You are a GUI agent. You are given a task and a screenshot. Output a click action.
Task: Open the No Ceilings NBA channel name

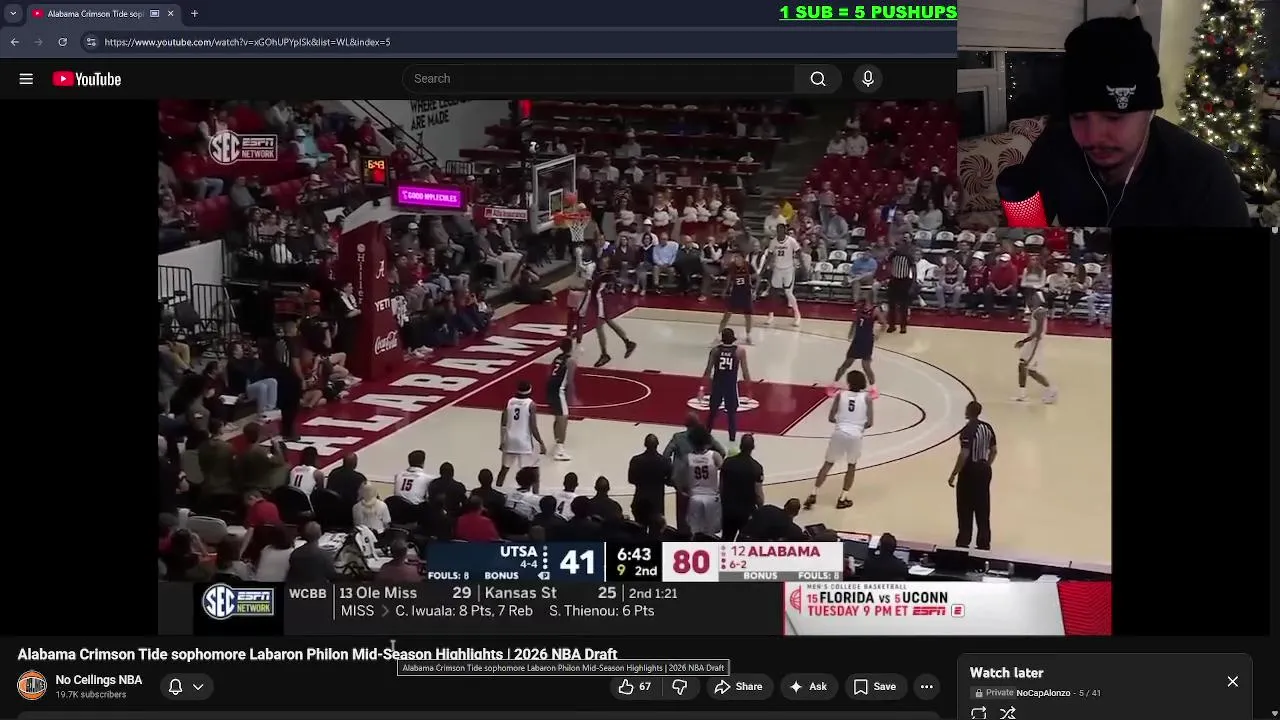[x=99, y=680]
